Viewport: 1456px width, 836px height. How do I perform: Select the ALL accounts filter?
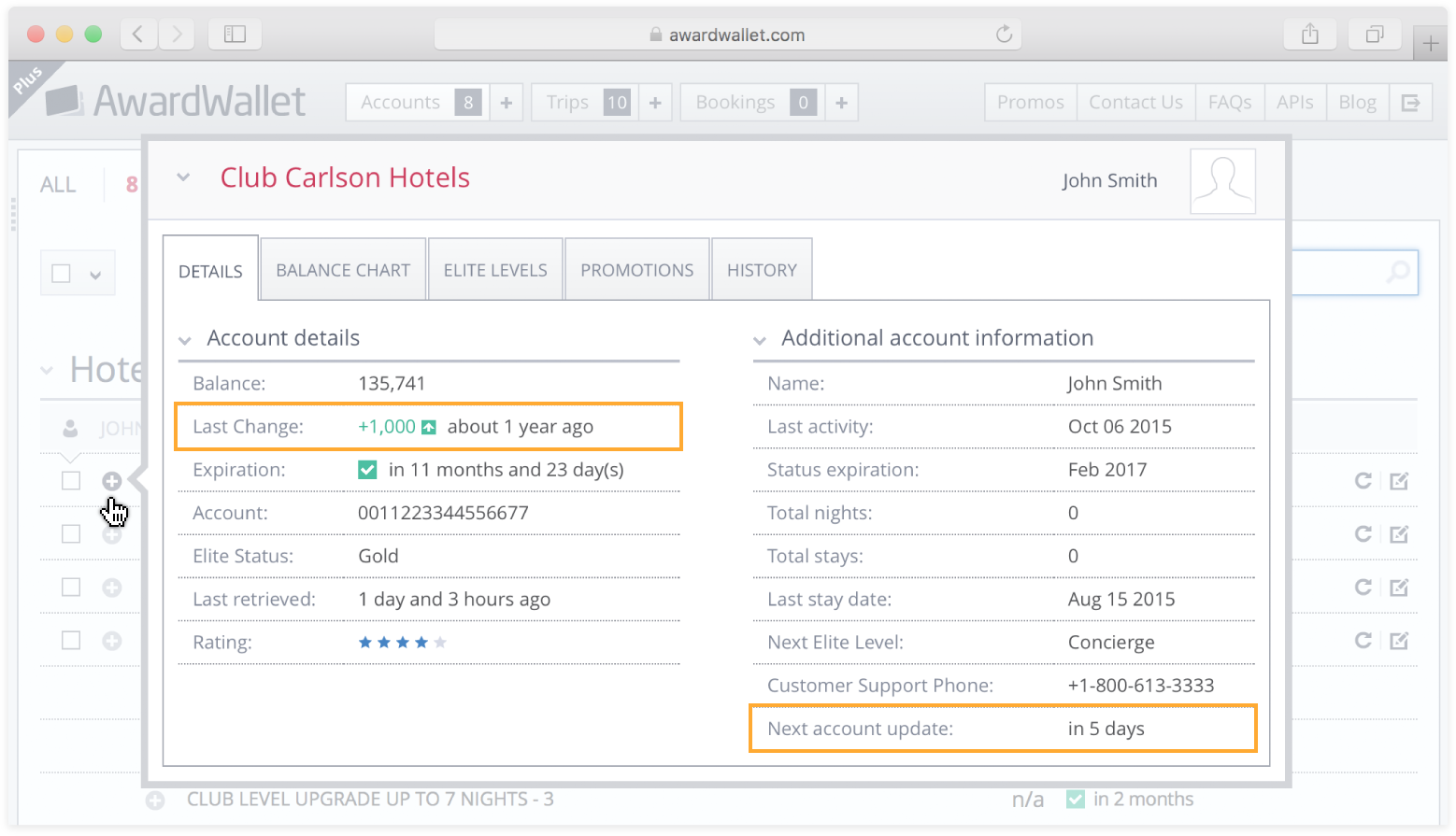click(58, 184)
